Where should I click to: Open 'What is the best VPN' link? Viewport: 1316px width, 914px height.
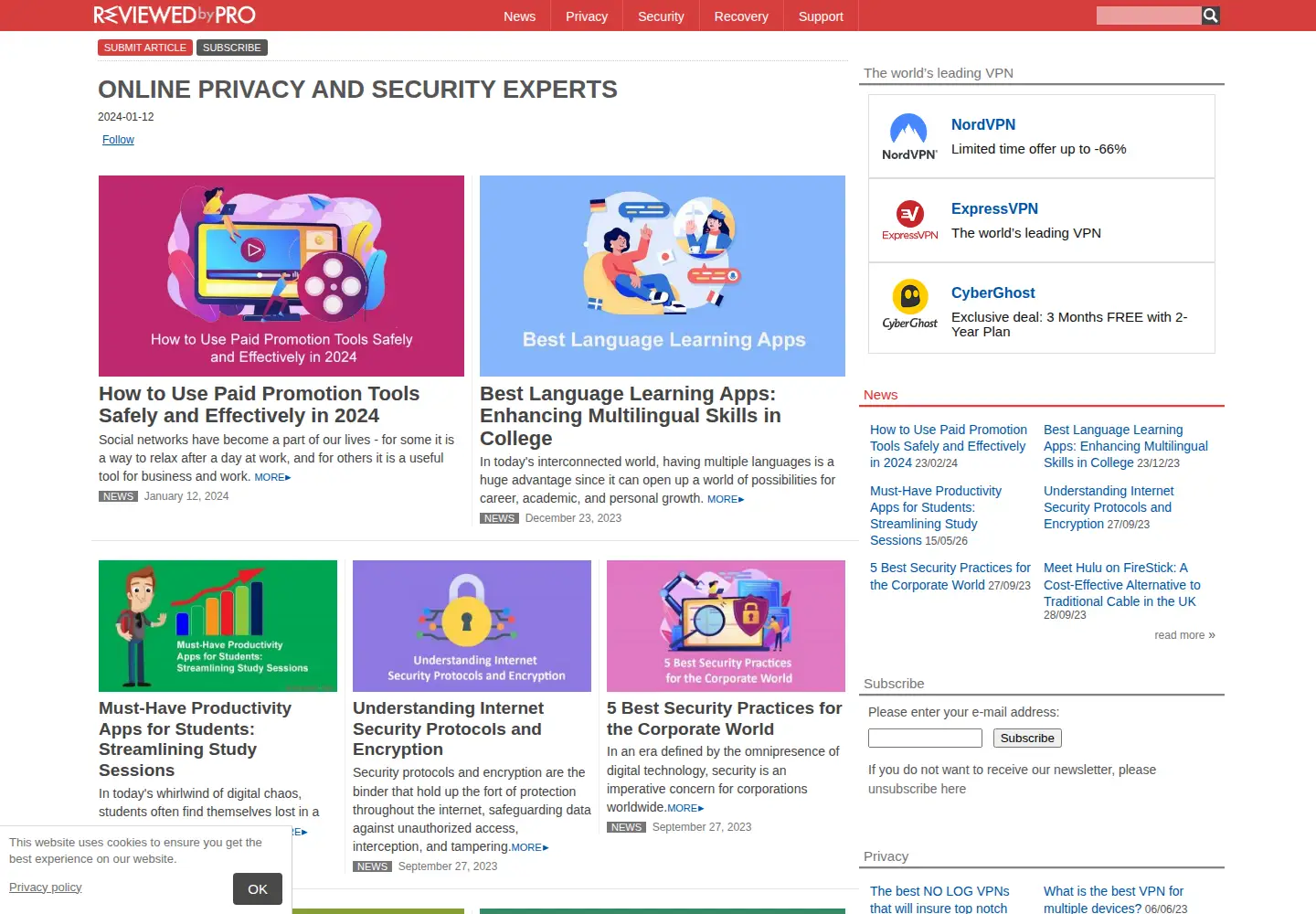pos(1113,899)
